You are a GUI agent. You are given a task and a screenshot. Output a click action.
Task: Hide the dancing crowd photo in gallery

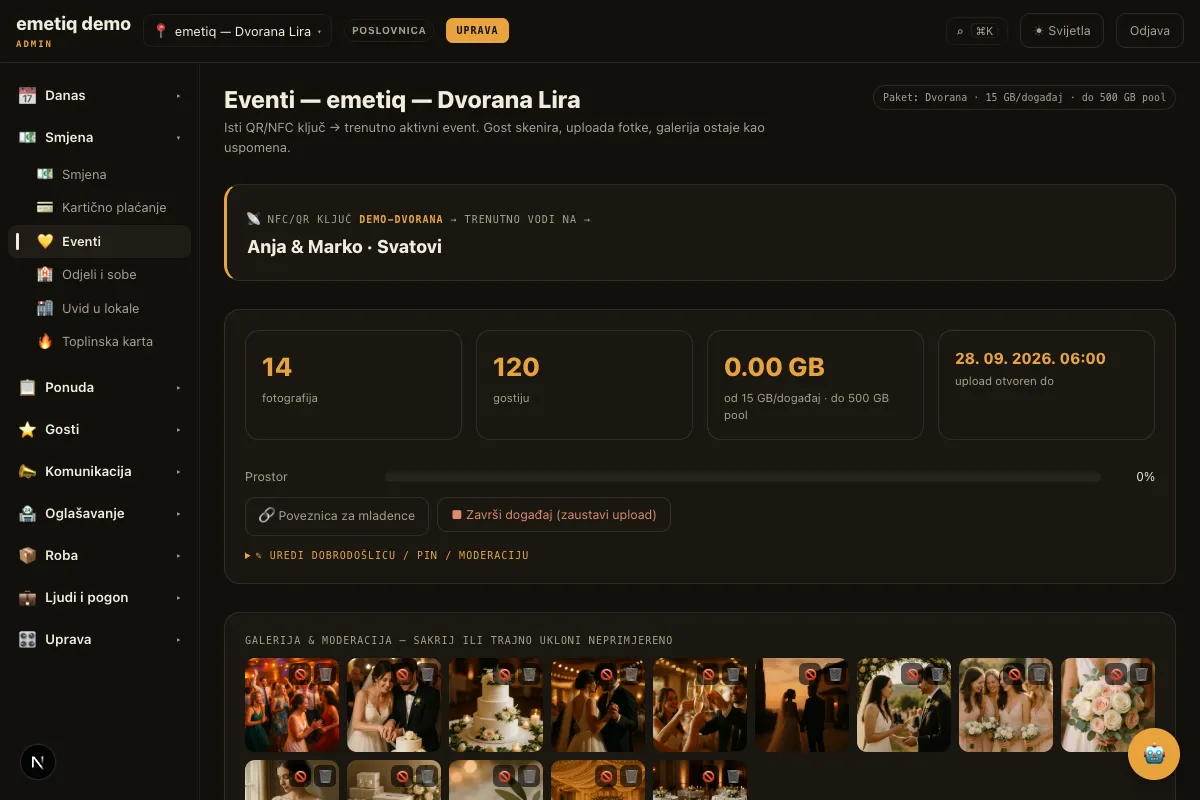click(x=300, y=674)
